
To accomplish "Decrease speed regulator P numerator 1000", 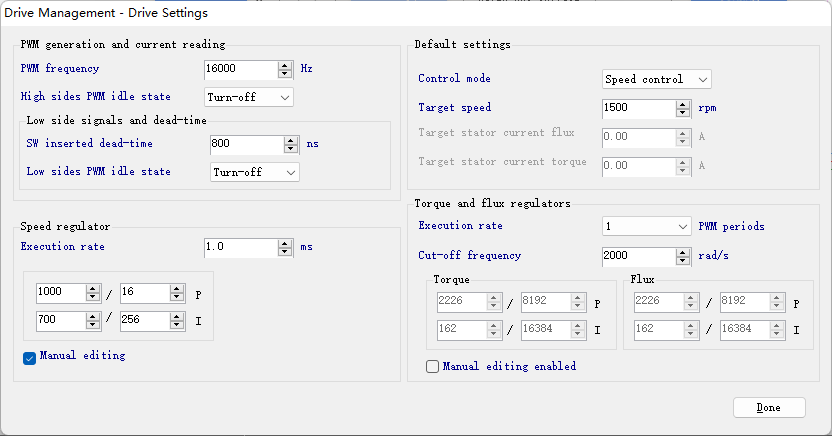I will 93,297.
